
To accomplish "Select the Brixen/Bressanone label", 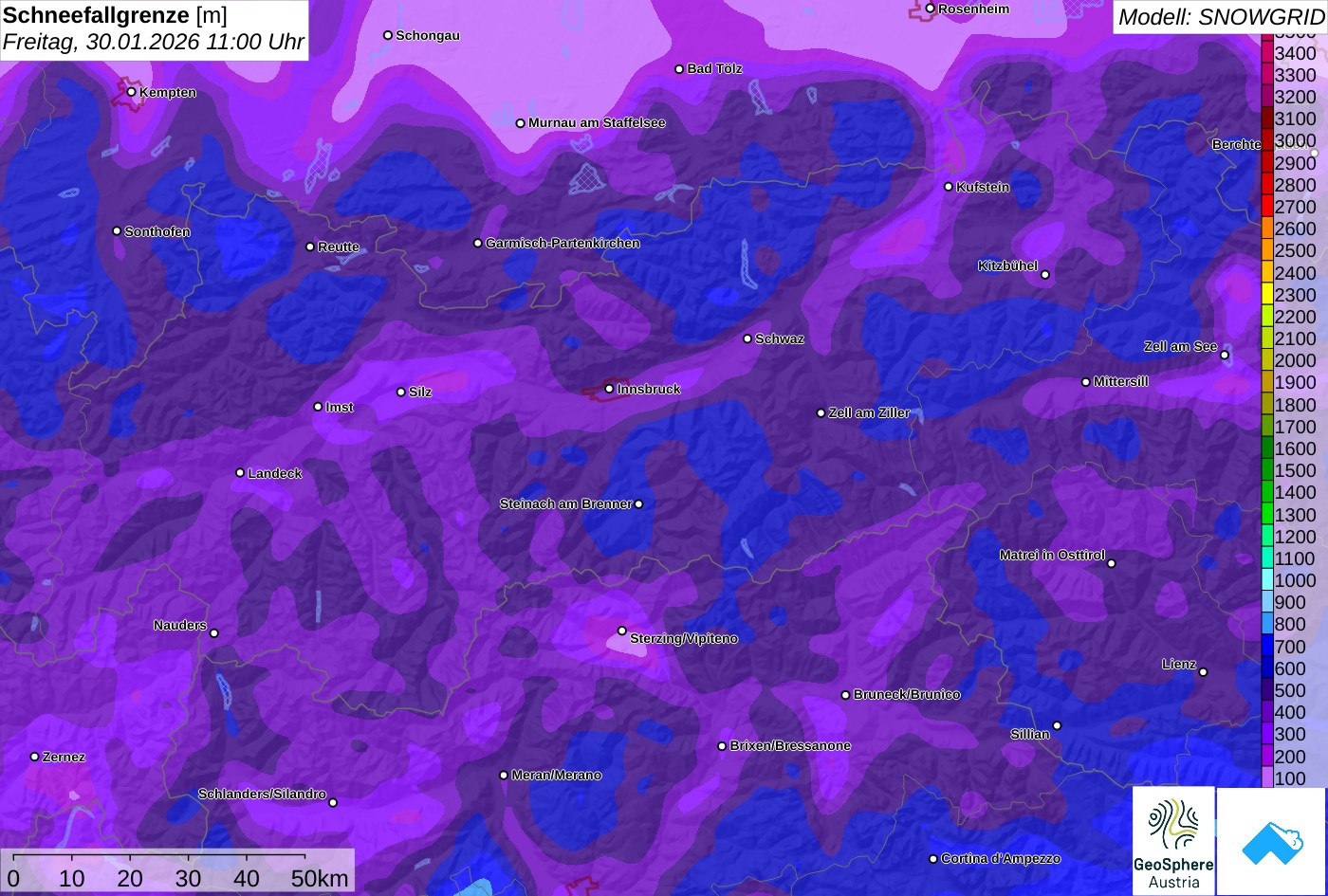I will [x=790, y=746].
